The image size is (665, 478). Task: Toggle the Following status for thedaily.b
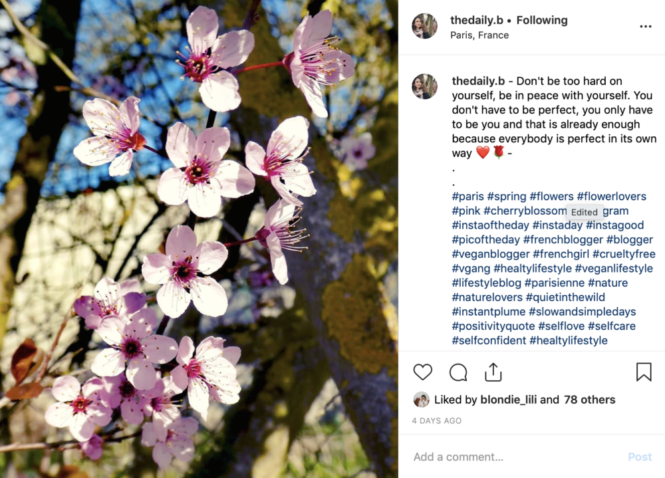point(542,20)
